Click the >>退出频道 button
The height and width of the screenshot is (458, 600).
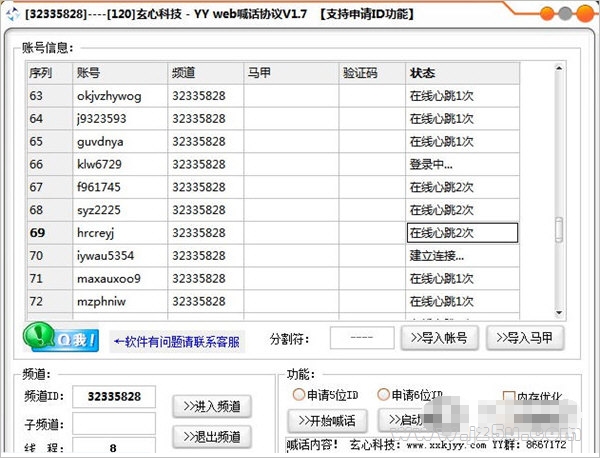[x=212, y=437]
